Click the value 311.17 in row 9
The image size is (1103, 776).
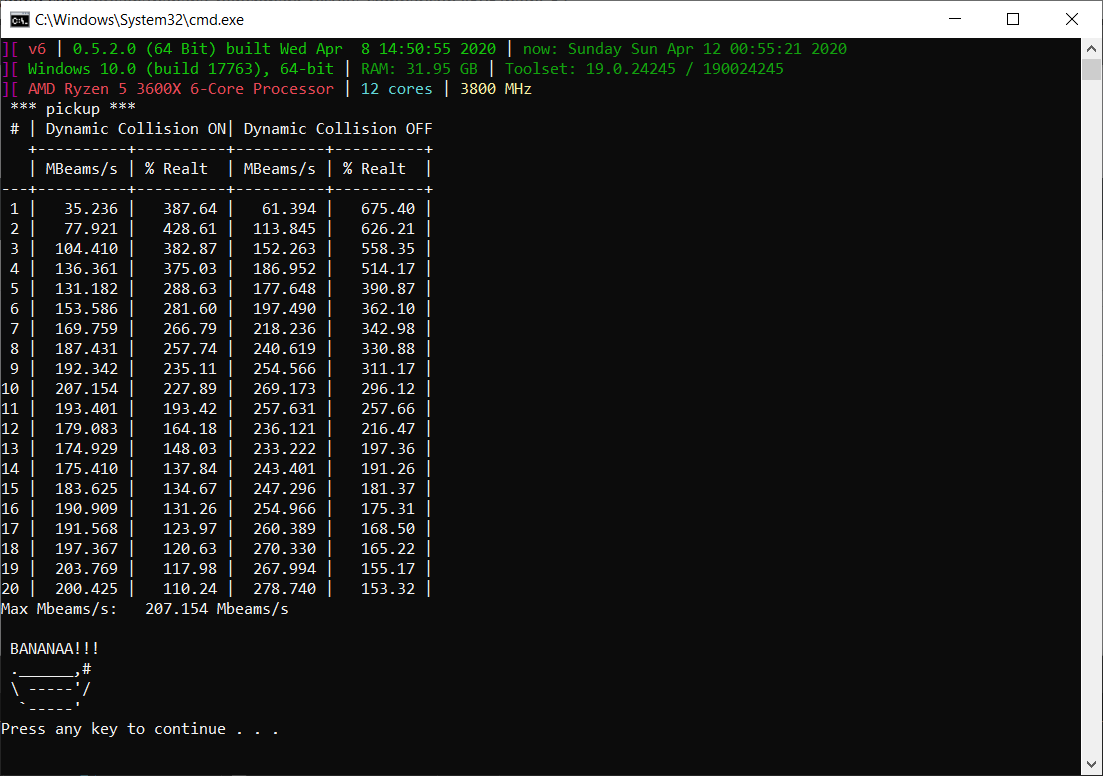click(388, 369)
